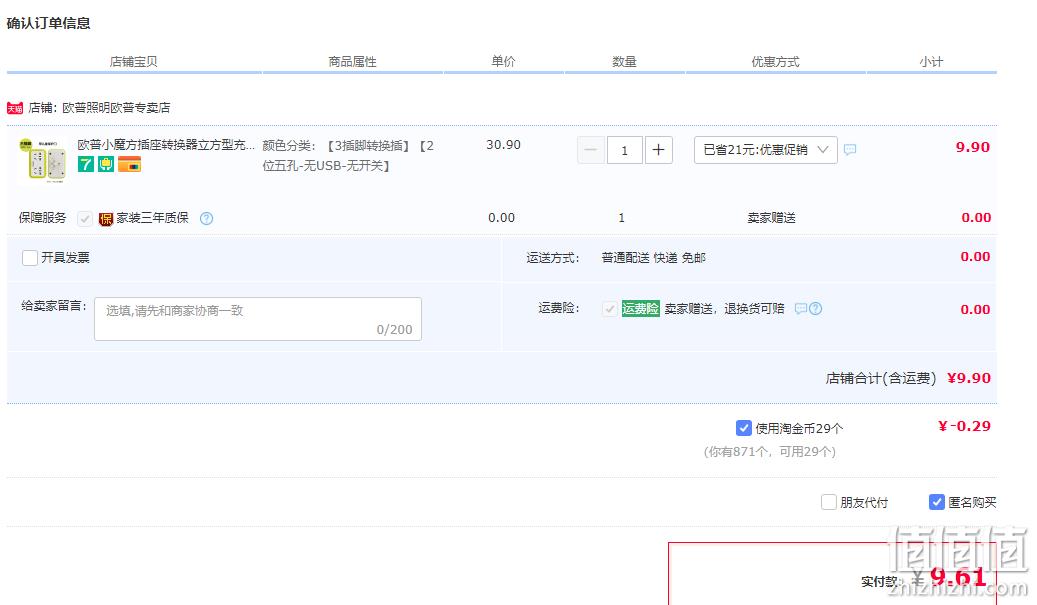
Task: Enable the 朋友代付 checkbox
Action: (829, 503)
